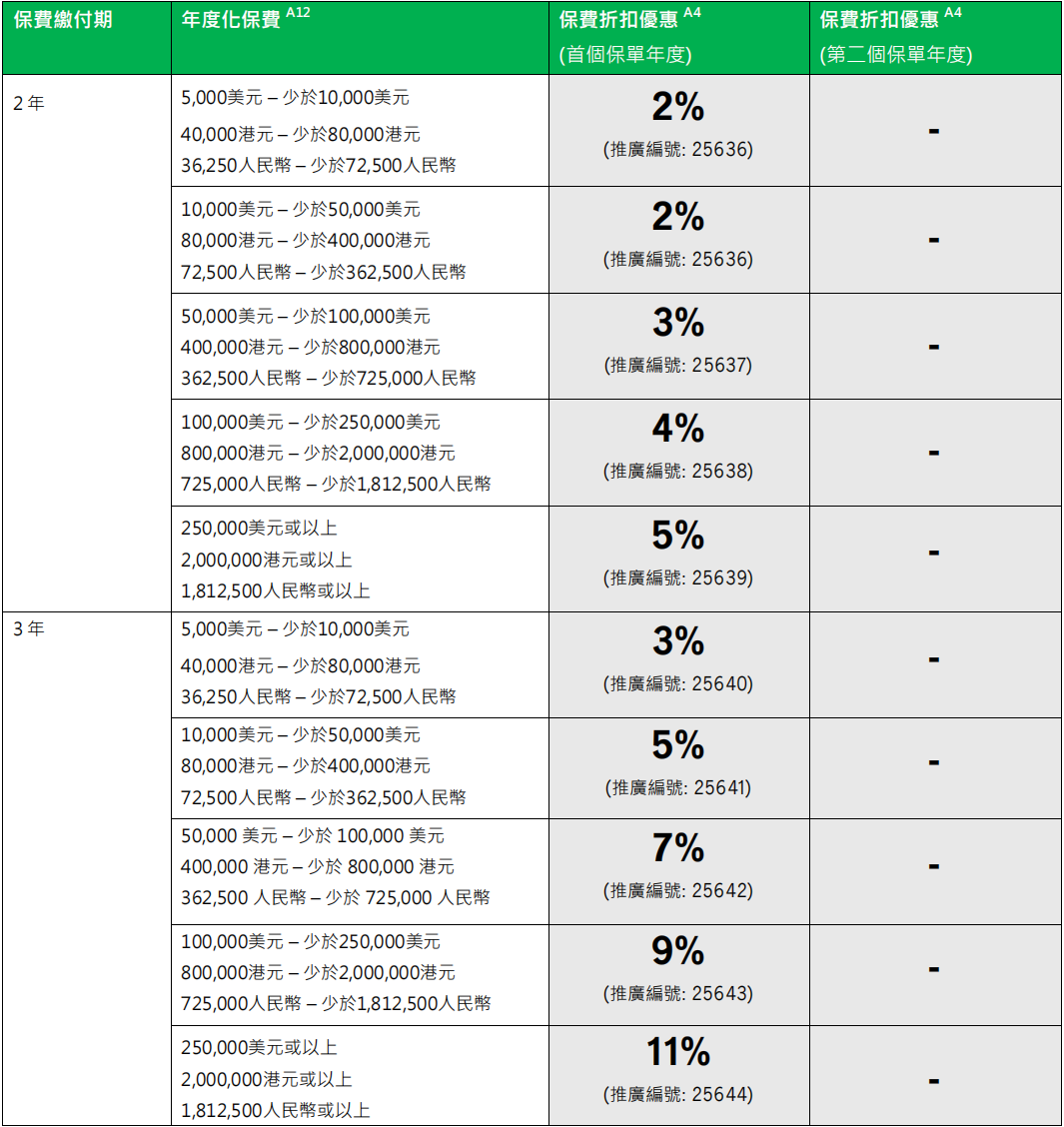The height and width of the screenshot is (1127, 1064).
Task: Click the A12 footnote superscript
Action: [298, 14]
